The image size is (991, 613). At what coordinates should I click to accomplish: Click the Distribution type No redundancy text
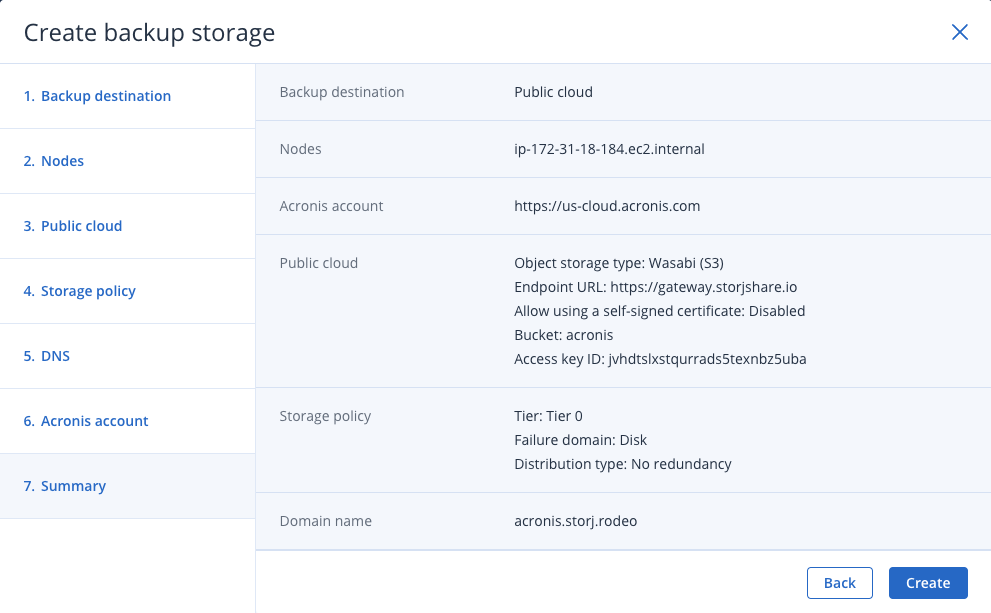pos(622,464)
